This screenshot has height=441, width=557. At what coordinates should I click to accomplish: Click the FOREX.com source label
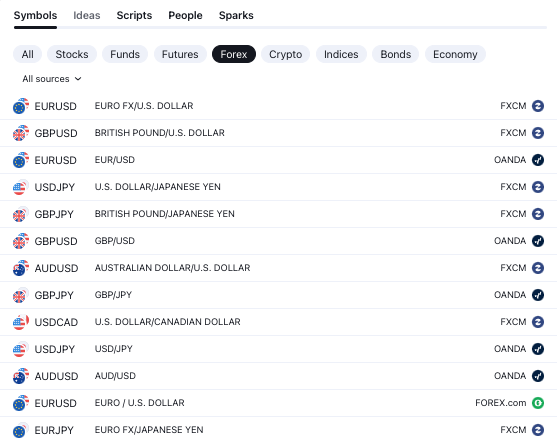click(501, 403)
